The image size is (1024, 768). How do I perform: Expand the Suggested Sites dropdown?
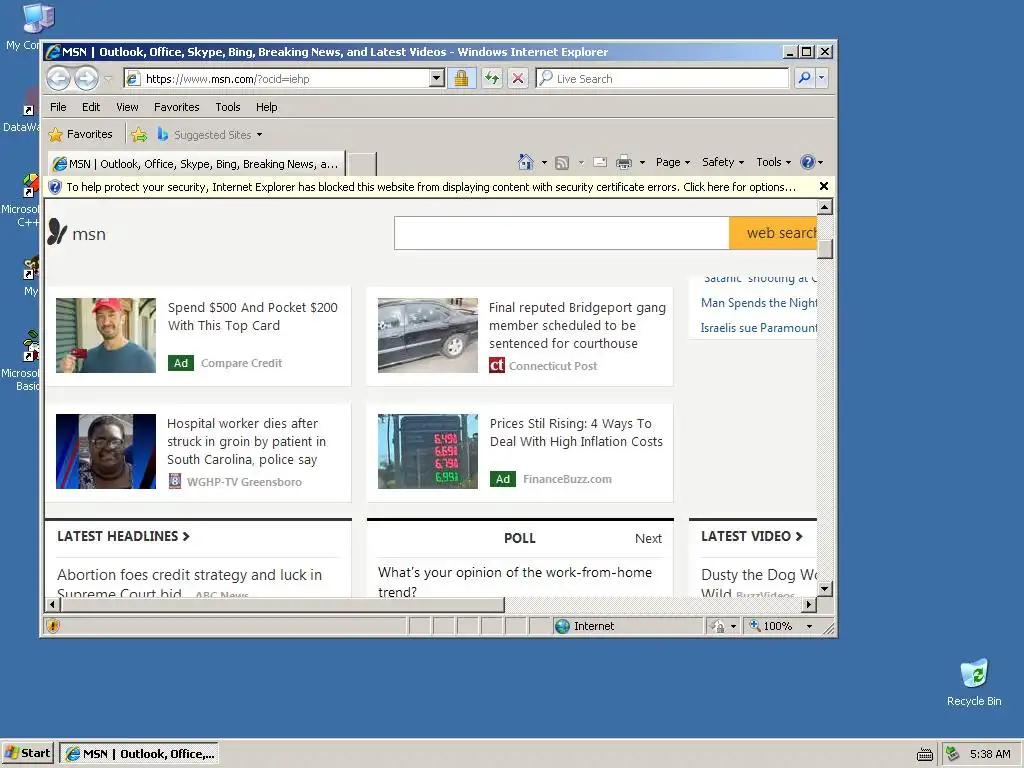click(x=259, y=135)
